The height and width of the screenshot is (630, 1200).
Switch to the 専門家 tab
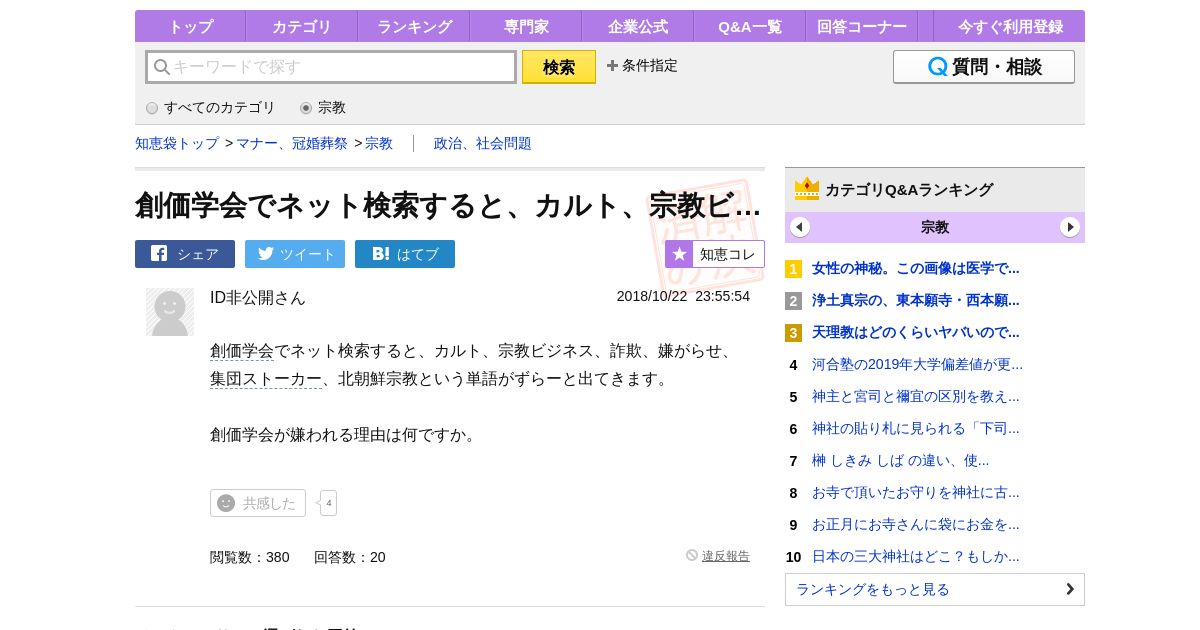pos(525,27)
